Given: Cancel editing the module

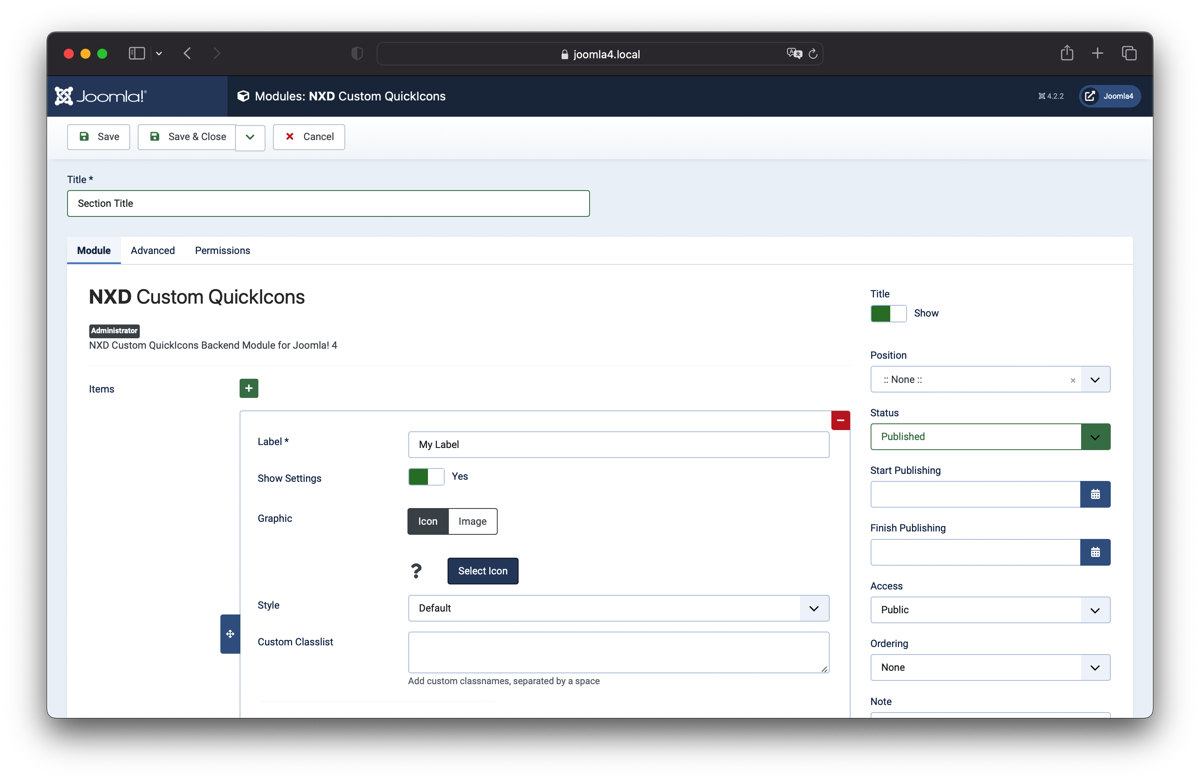Looking at the screenshot, I should point(309,137).
